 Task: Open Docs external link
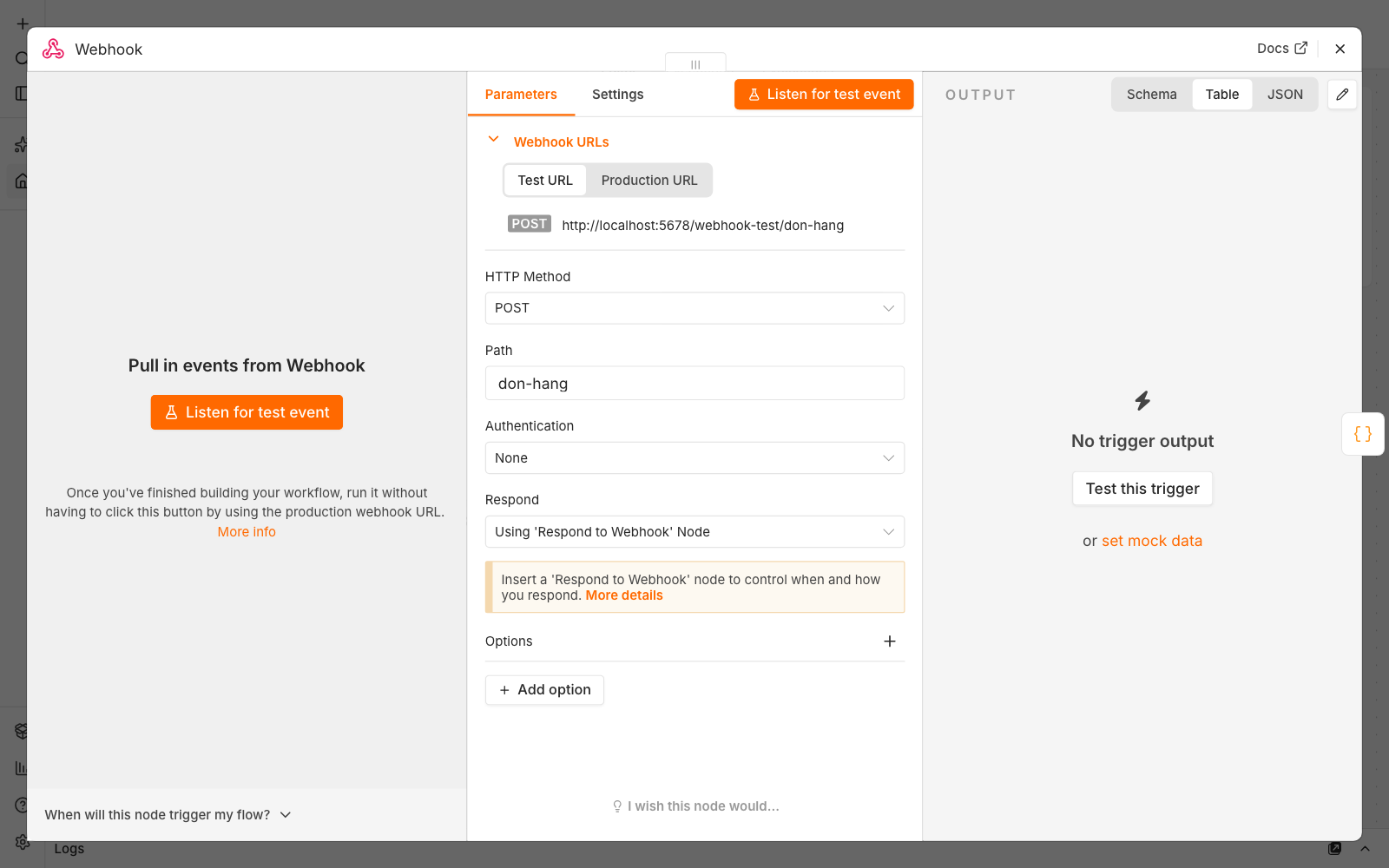click(x=1281, y=49)
